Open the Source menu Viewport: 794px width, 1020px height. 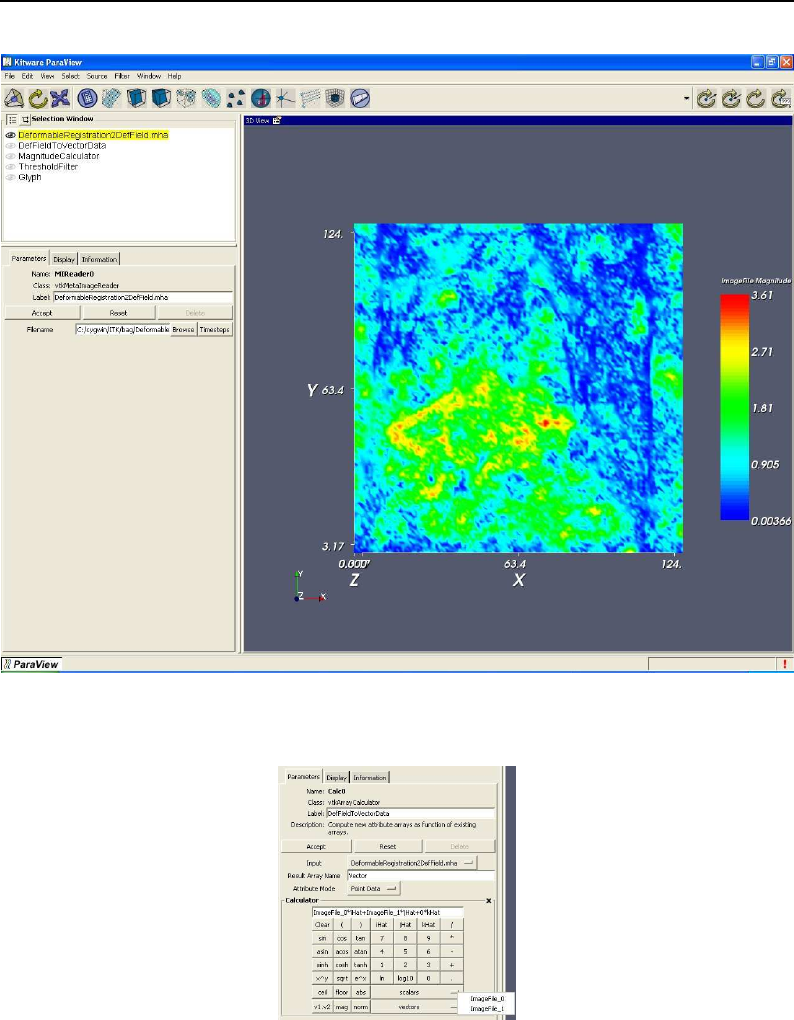pyautogui.click(x=97, y=76)
